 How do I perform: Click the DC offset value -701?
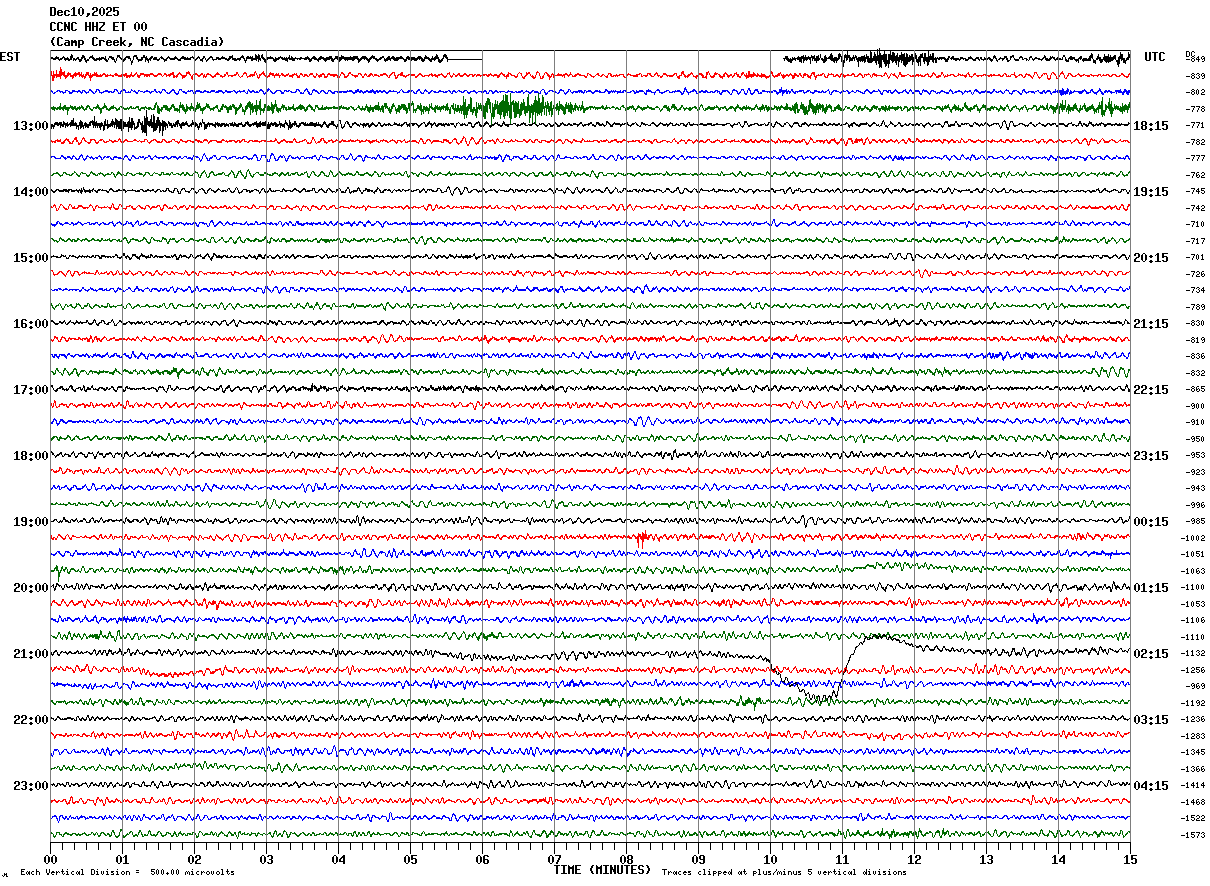point(1195,257)
